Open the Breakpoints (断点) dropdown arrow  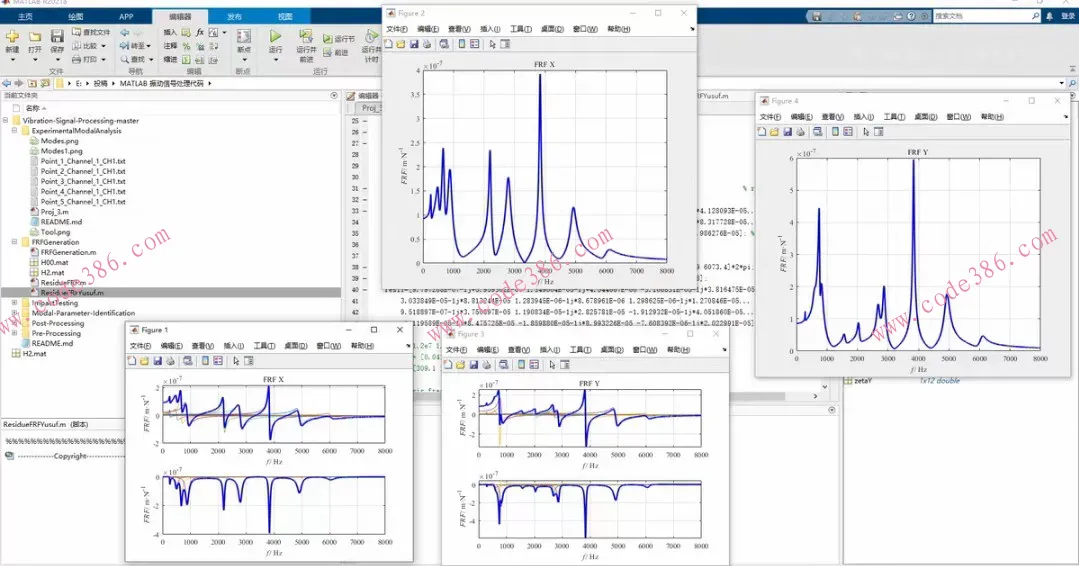243,61
